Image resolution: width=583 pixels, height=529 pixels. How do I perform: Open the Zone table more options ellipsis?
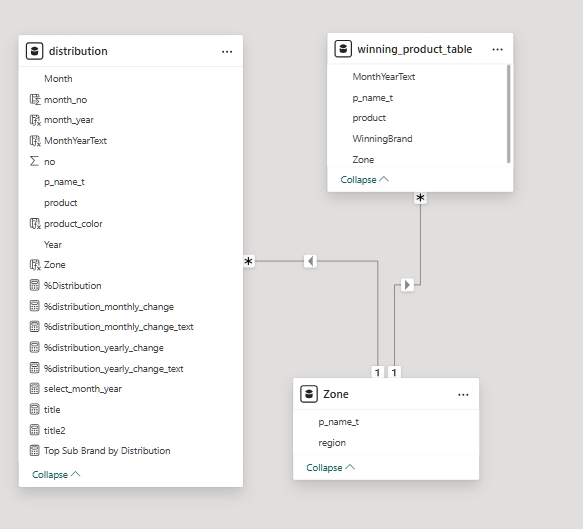pos(463,395)
